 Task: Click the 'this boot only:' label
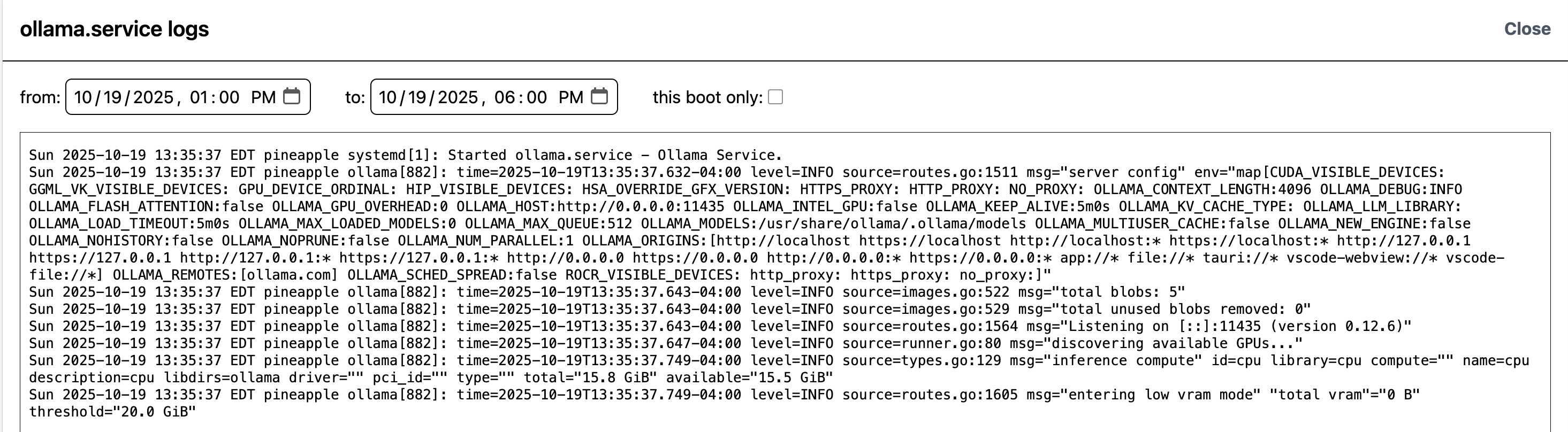pyautogui.click(x=707, y=97)
